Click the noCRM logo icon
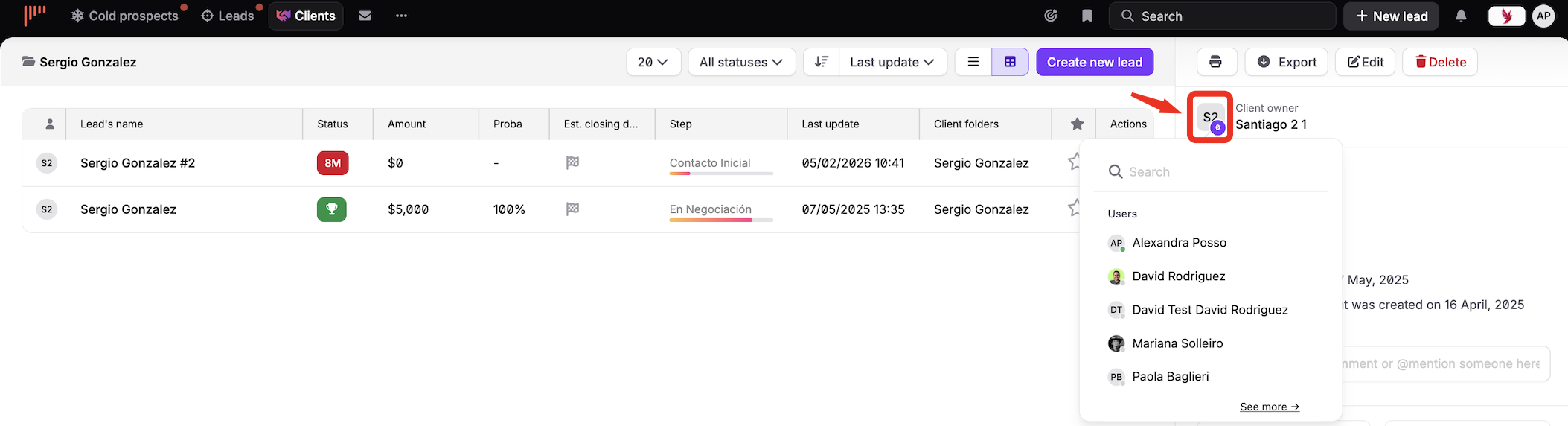Viewport: 1568px width, 426px height. tap(34, 15)
